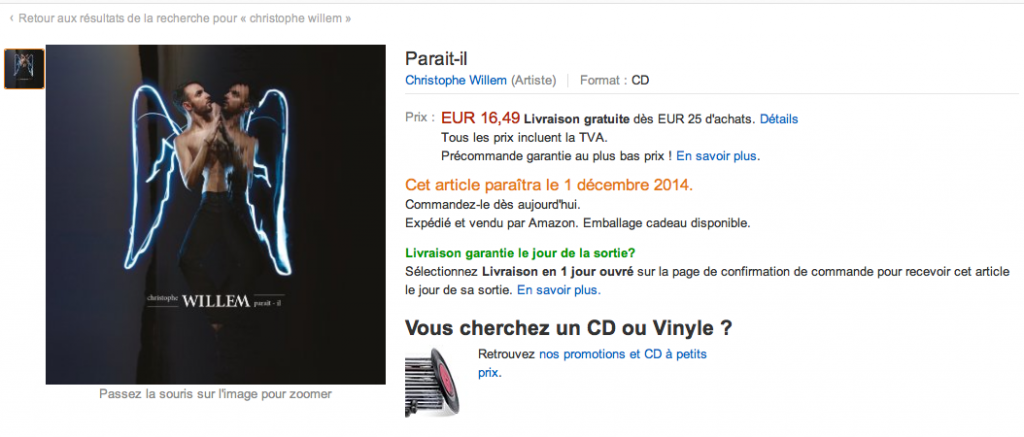The width and height of the screenshot is (1024, 437).
Task: Click the EUR 16,49 price
Action: pos(481,118)
